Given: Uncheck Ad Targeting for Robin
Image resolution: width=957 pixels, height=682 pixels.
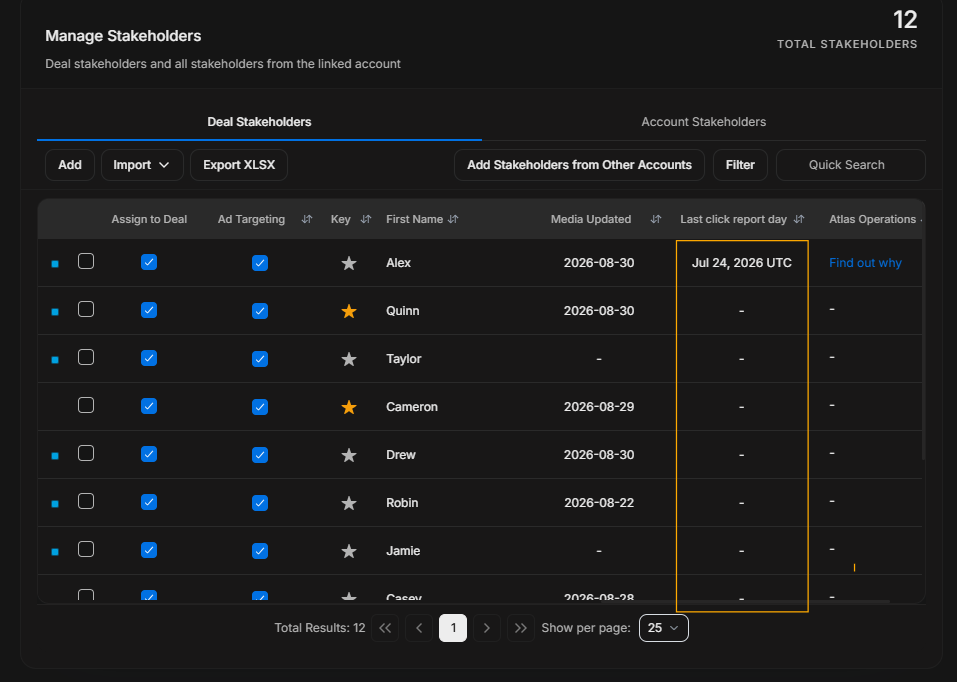Looking at the screenshot, I should pos(260,503).
